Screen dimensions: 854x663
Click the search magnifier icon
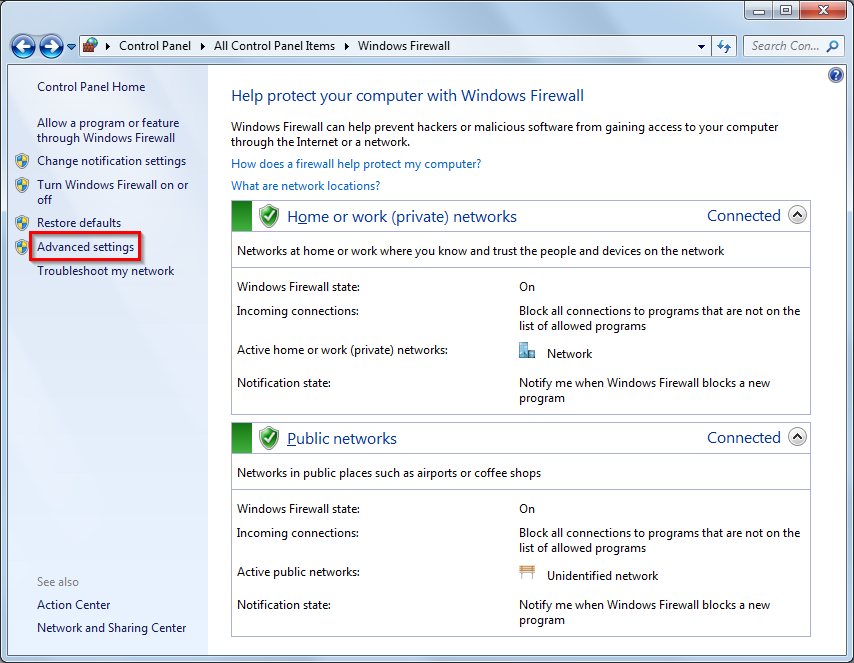832,46
